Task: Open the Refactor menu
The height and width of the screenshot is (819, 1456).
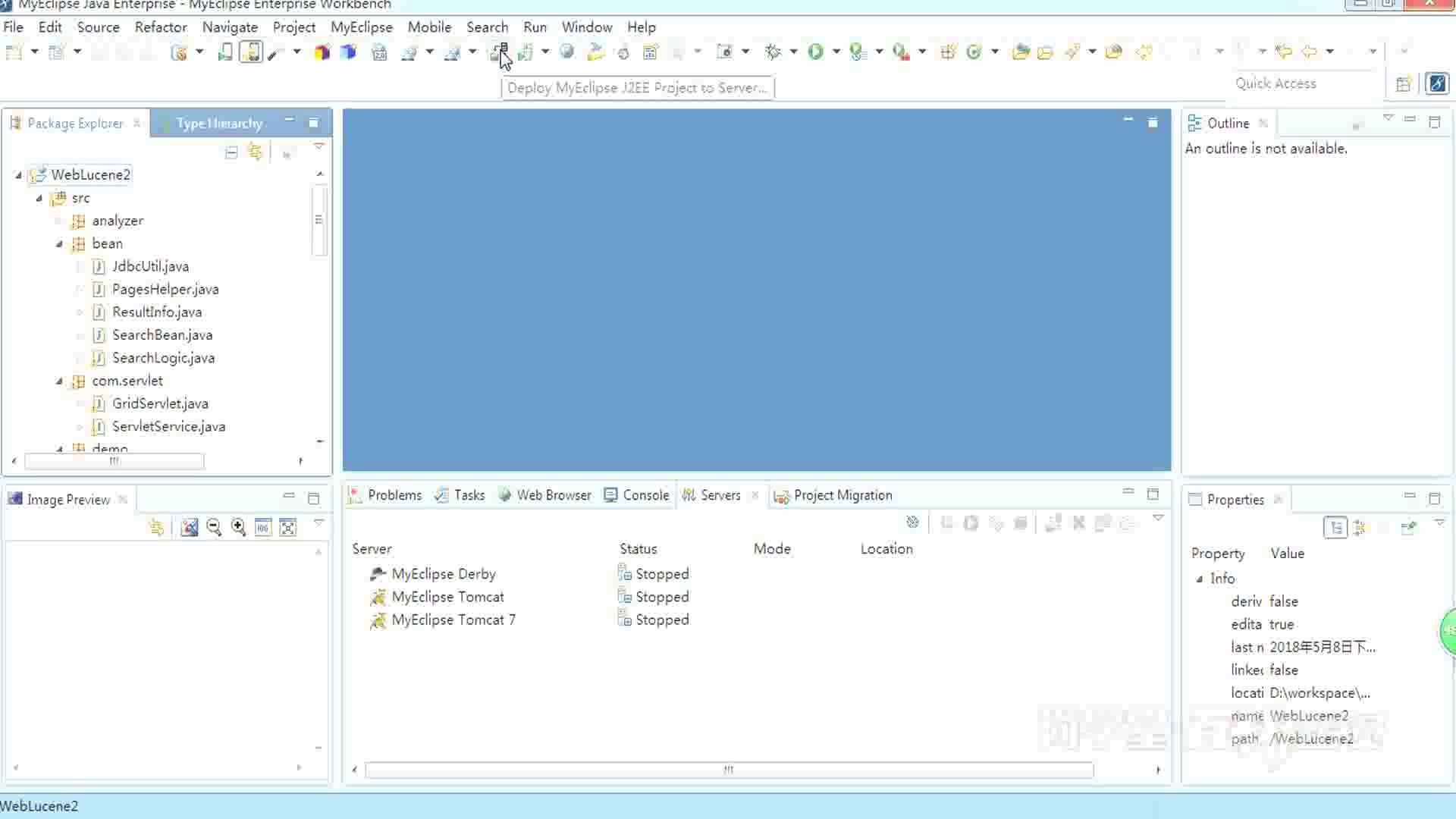Action: [x=161, y=27]
